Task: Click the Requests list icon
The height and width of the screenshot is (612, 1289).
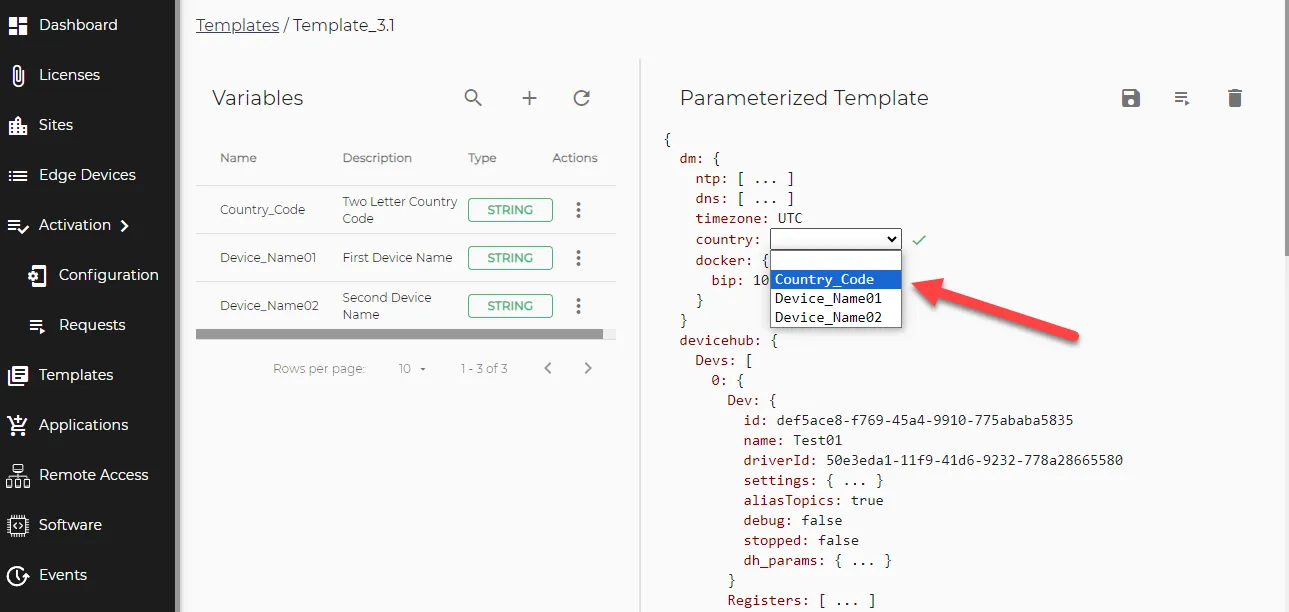Action: pos(38,325)
